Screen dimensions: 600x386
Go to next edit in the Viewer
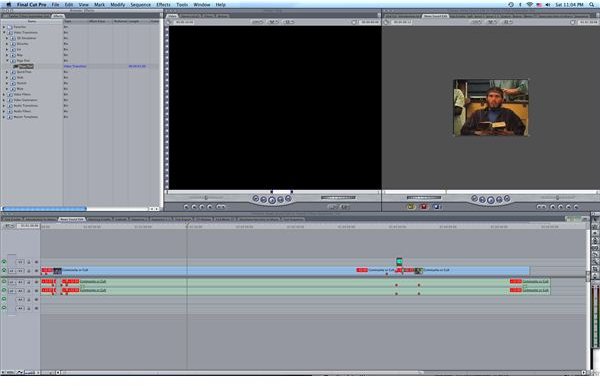point(288,199)
